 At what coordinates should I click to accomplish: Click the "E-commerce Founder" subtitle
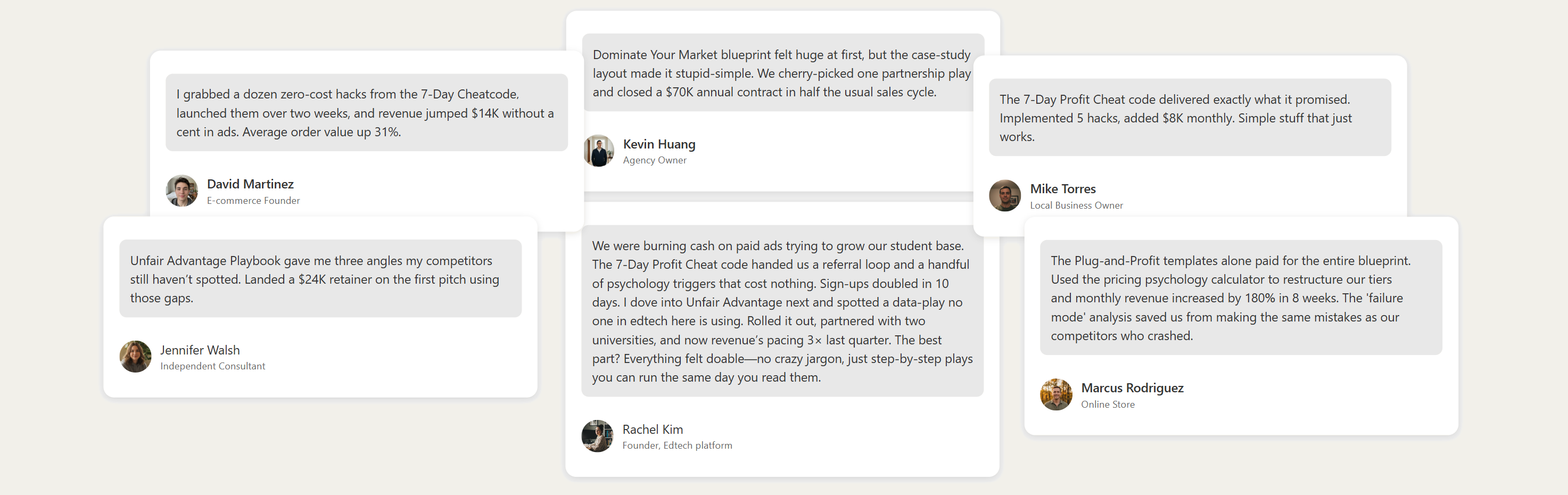pos(253,200)
